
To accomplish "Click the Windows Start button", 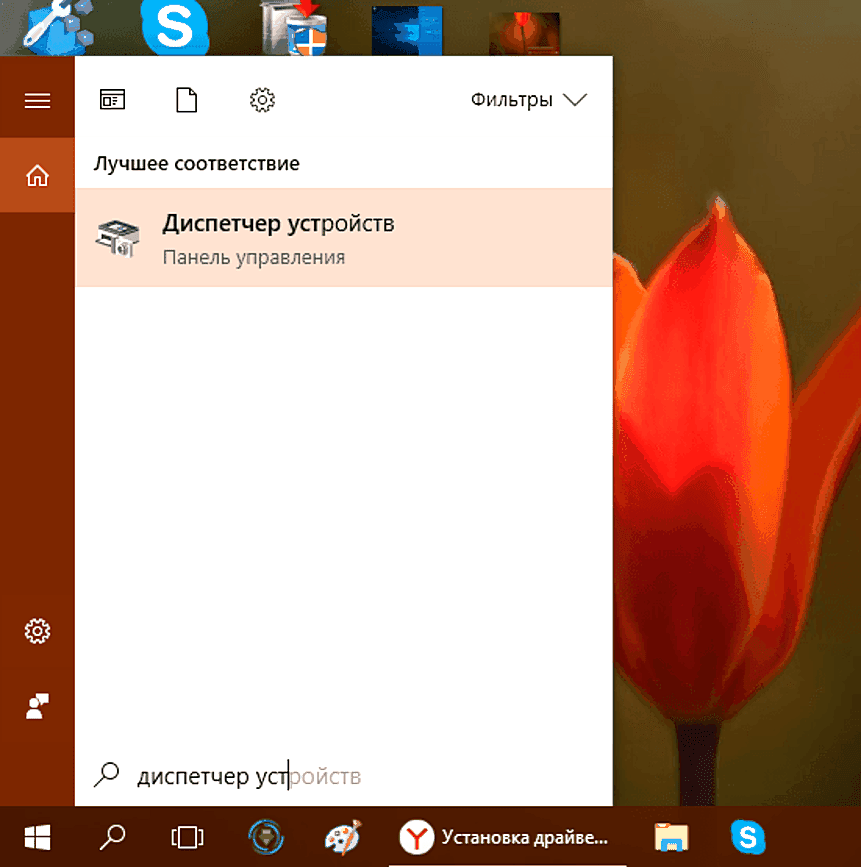I will coord(38,836).
